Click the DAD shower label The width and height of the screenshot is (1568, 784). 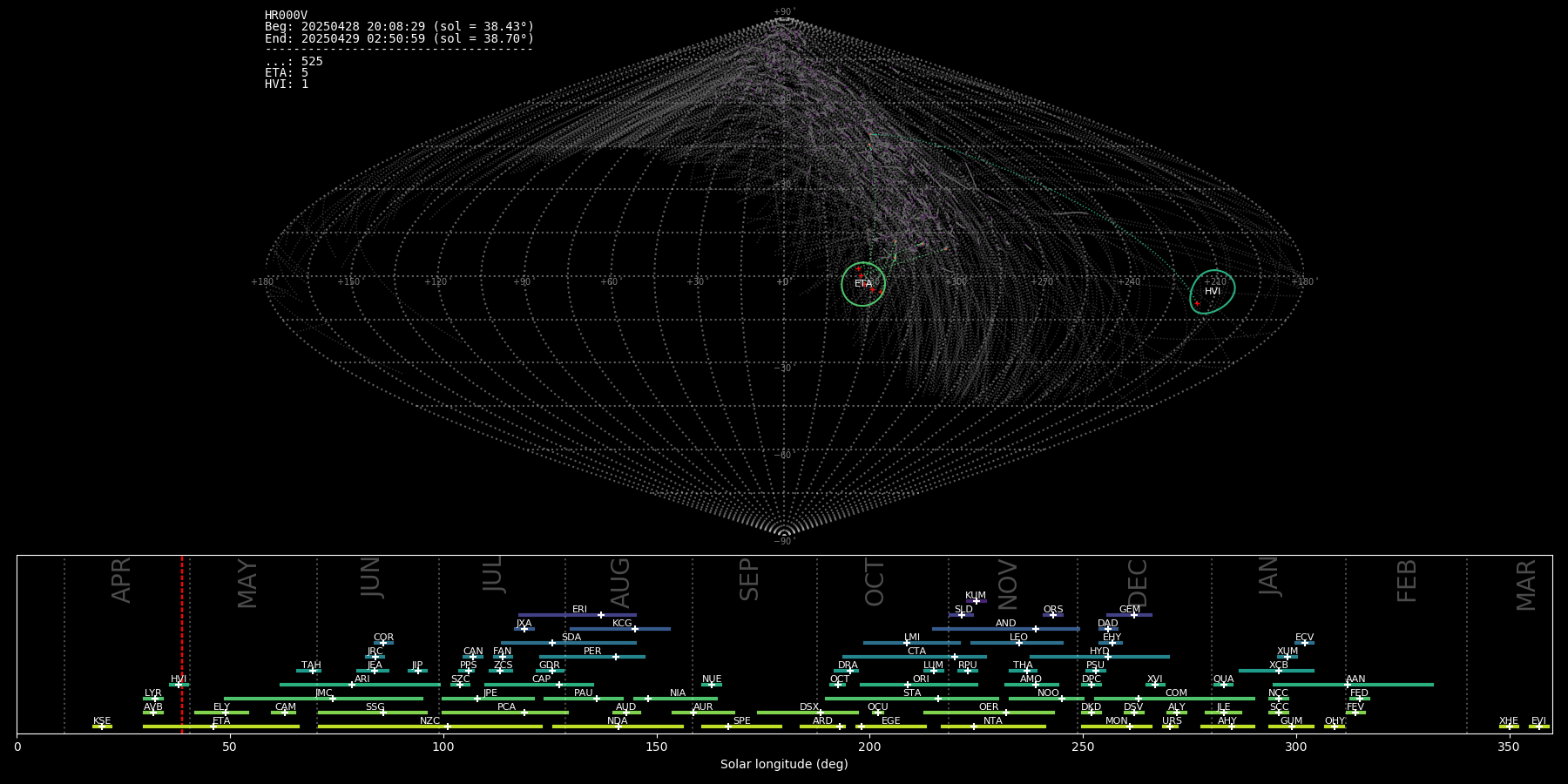[x=1108, y=624]
